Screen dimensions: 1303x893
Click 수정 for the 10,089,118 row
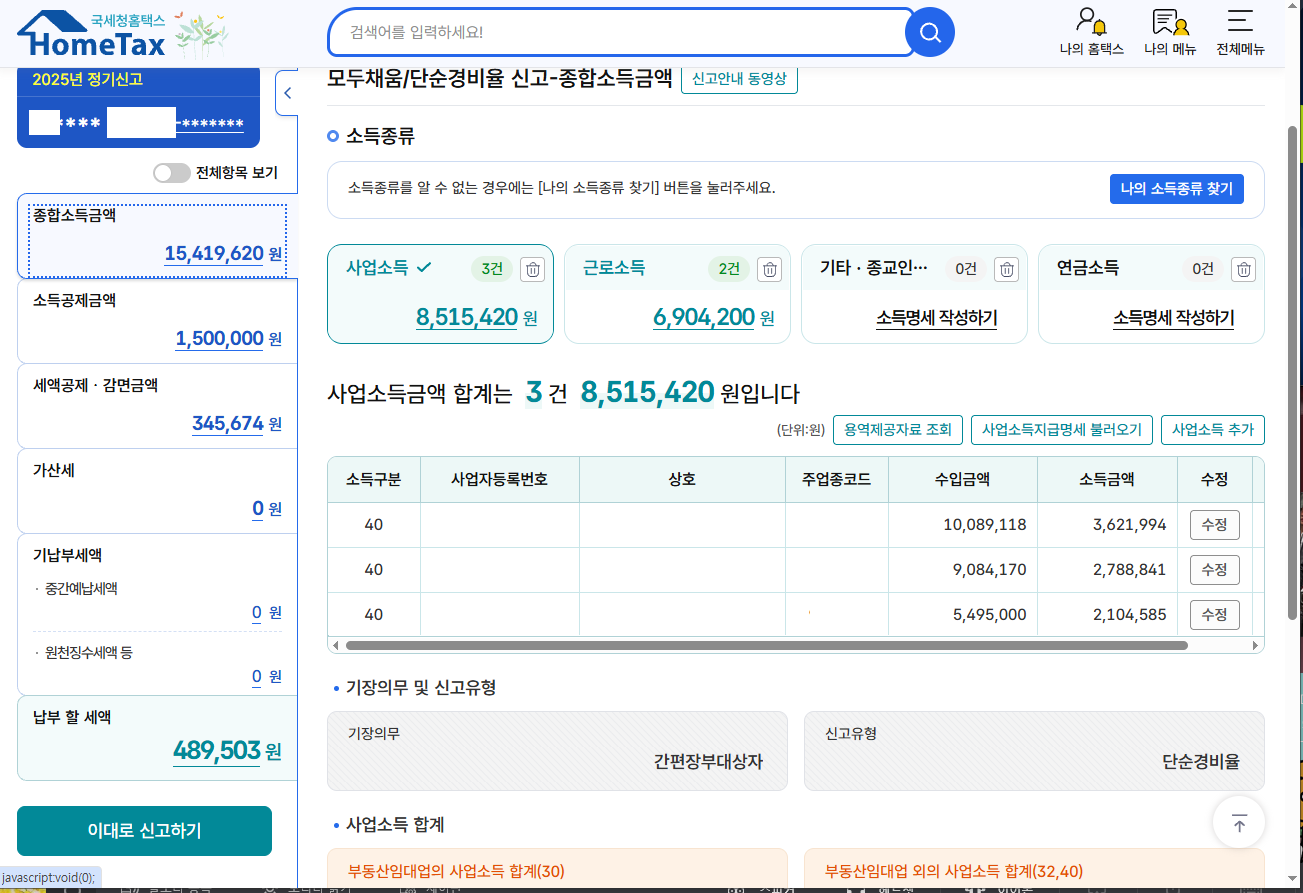click(x=1214, y=524)
